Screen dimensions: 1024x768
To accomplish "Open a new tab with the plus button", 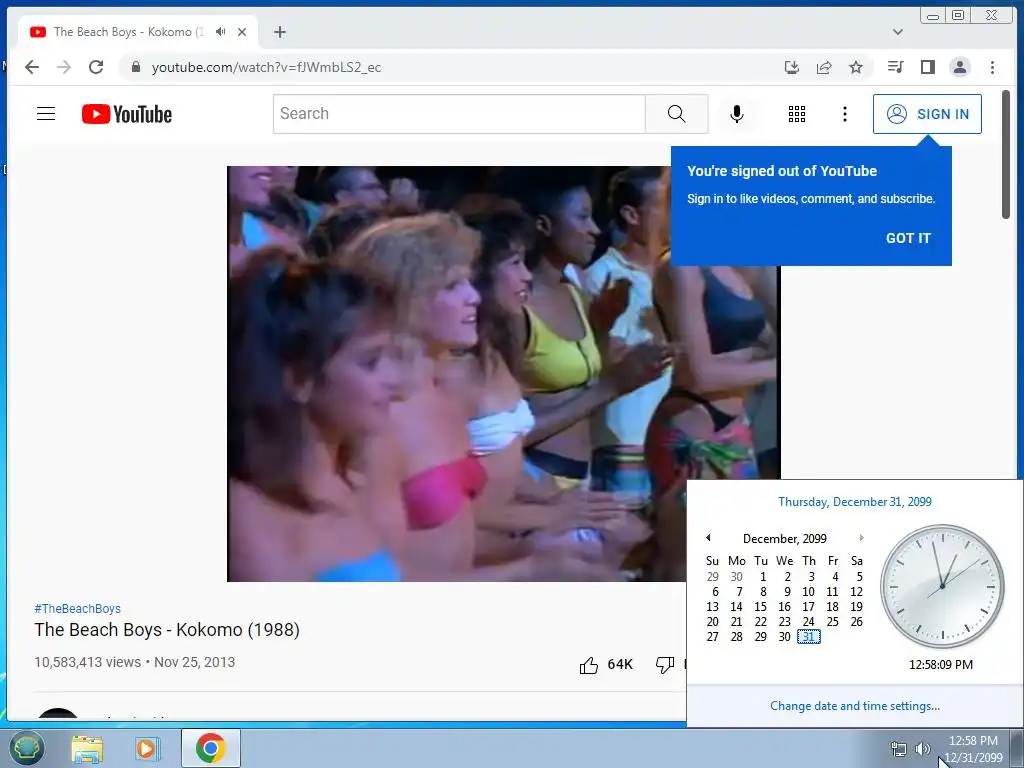I will click(280, 31).
